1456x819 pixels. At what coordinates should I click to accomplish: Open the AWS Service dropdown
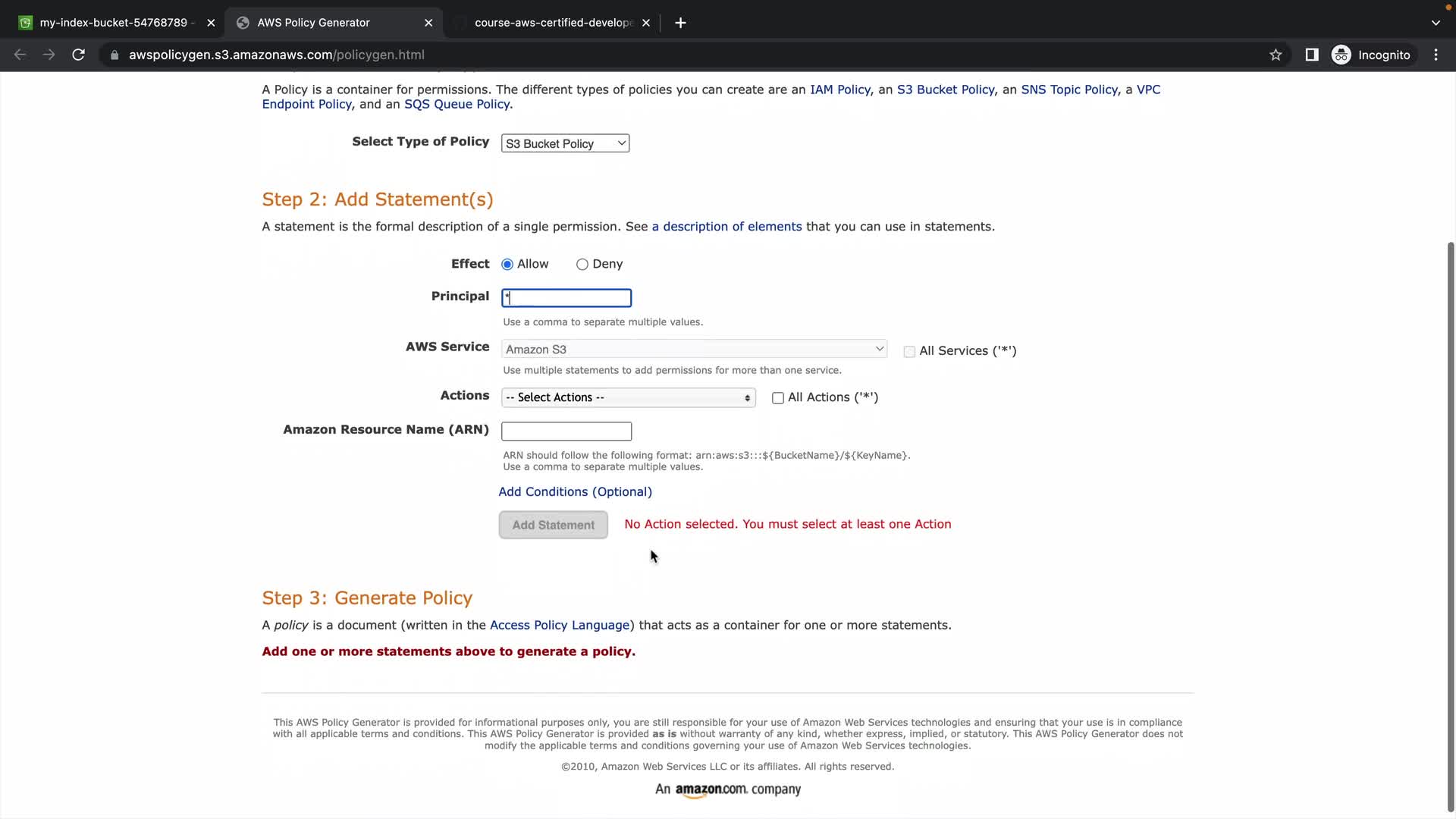pos(693,349)
